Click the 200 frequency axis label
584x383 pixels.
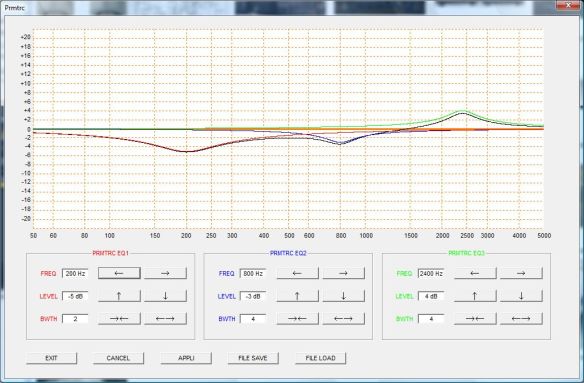186,235
